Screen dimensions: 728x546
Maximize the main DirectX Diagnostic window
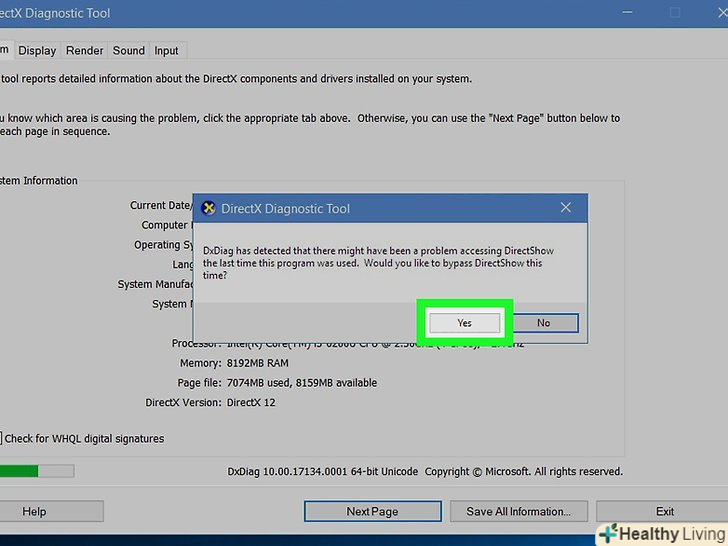675,12
